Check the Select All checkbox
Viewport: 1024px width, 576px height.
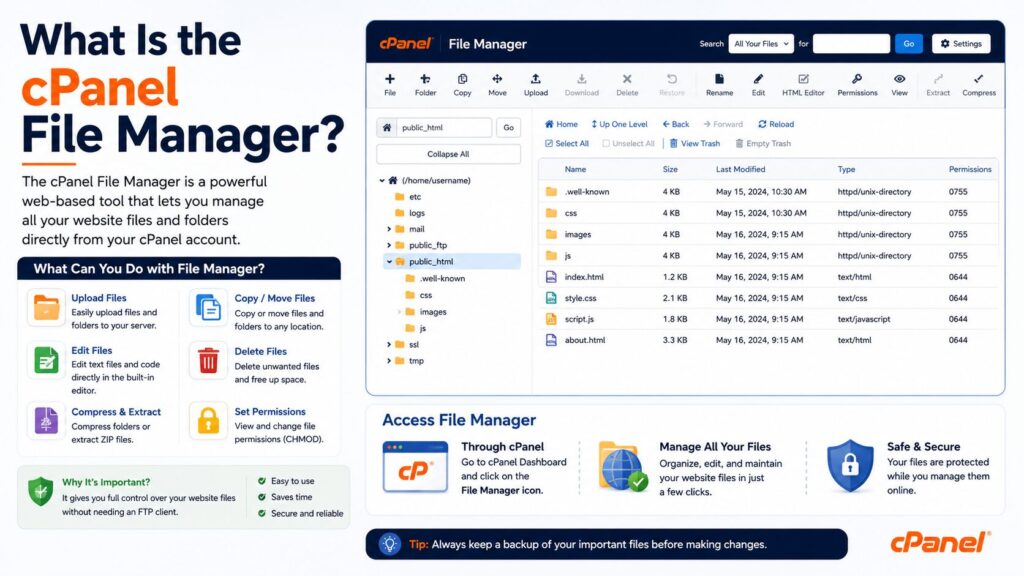pos(549,144)
